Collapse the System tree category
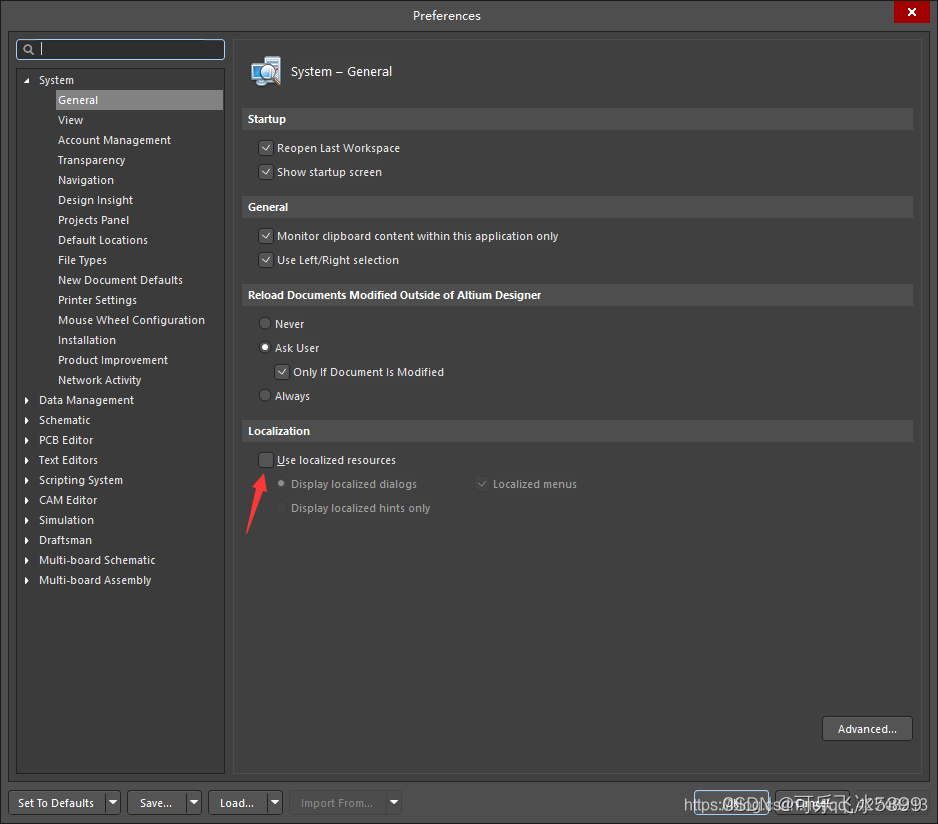 click(28, 80)
